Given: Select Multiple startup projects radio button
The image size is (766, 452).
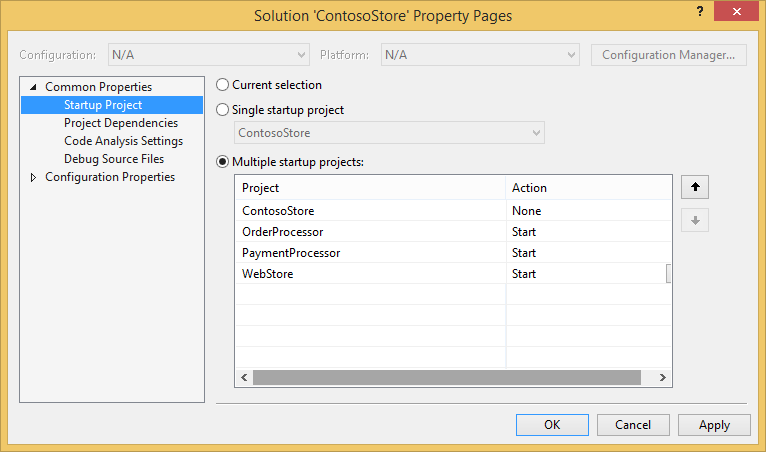Looking at the screenshot, I should 222,162.
